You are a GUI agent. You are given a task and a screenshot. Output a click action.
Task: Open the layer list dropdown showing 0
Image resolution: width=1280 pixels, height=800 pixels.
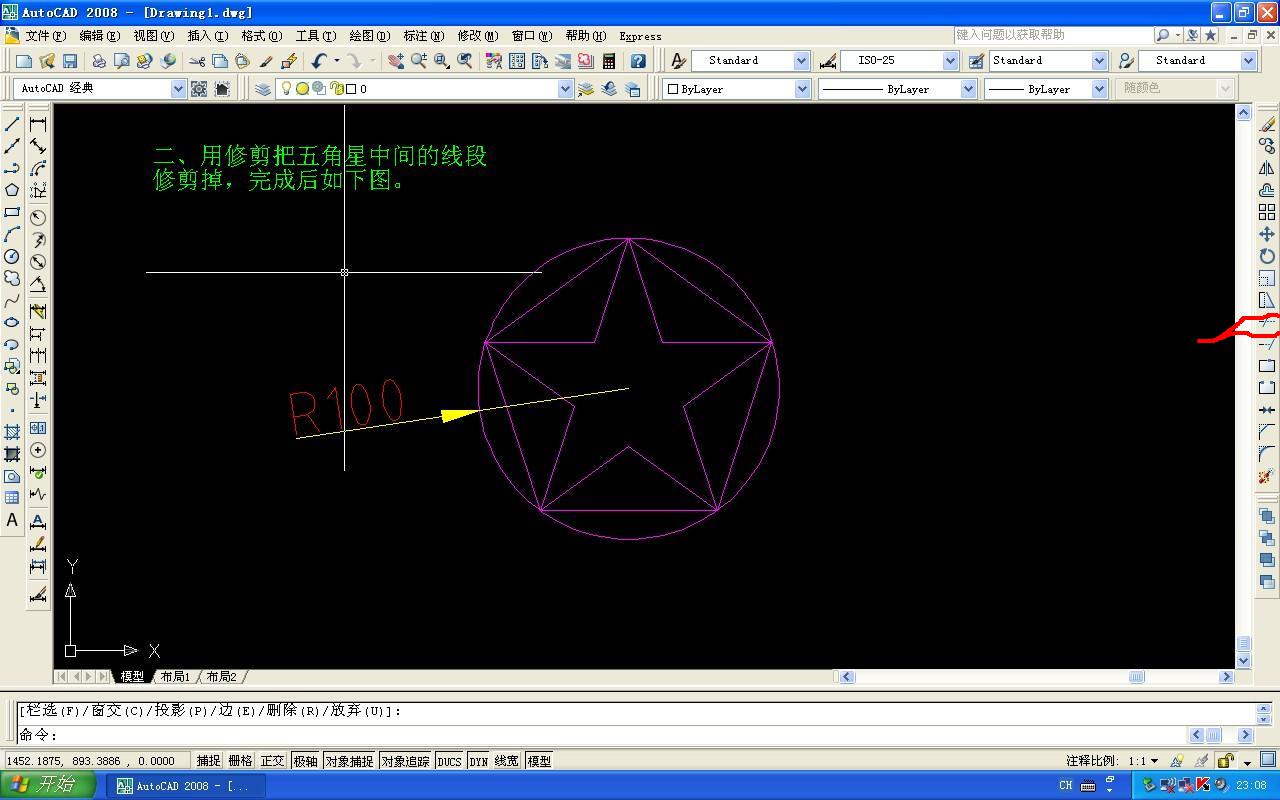click(565, 89)
